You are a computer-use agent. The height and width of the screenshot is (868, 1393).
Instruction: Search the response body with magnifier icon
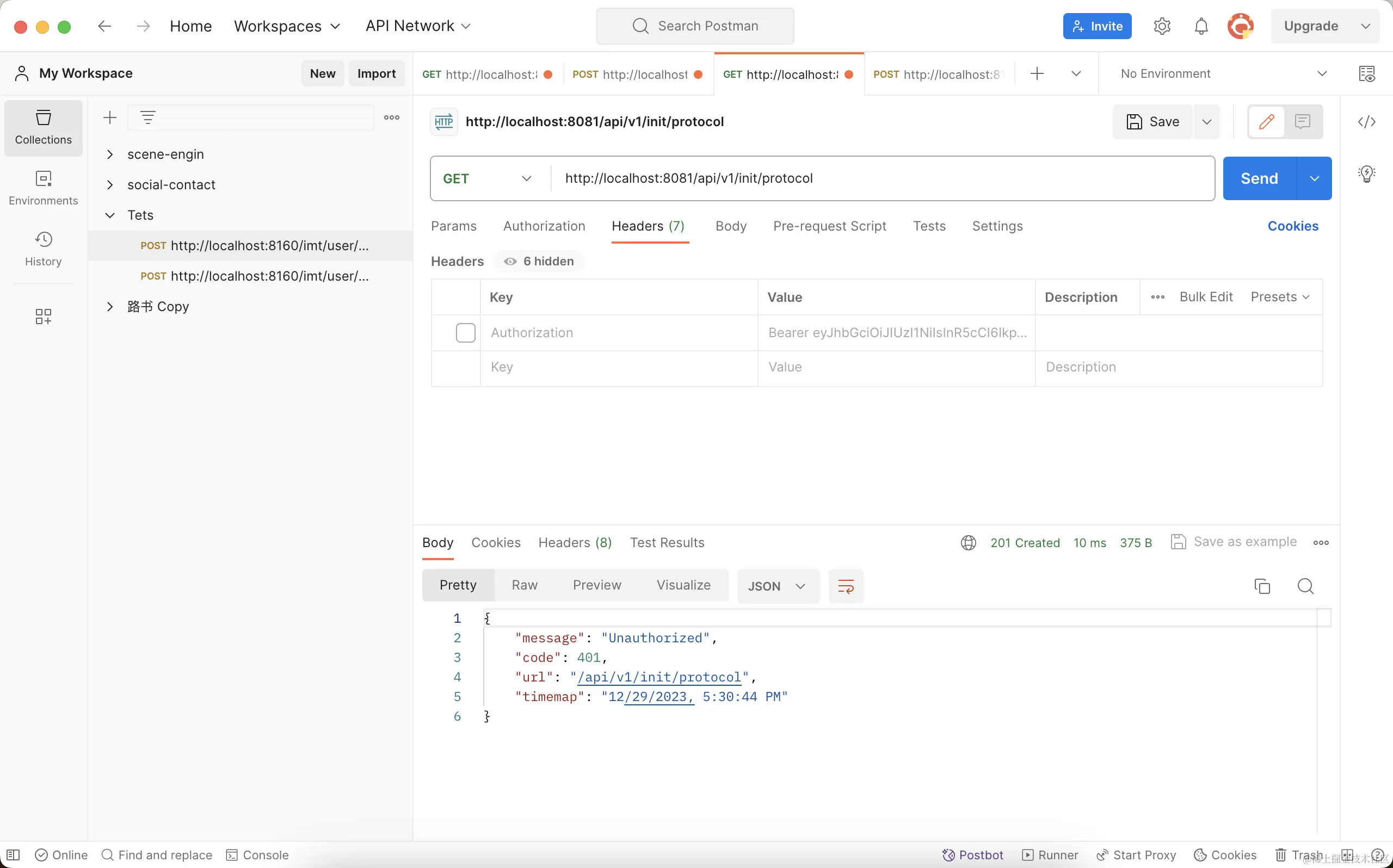[1305, 586]
